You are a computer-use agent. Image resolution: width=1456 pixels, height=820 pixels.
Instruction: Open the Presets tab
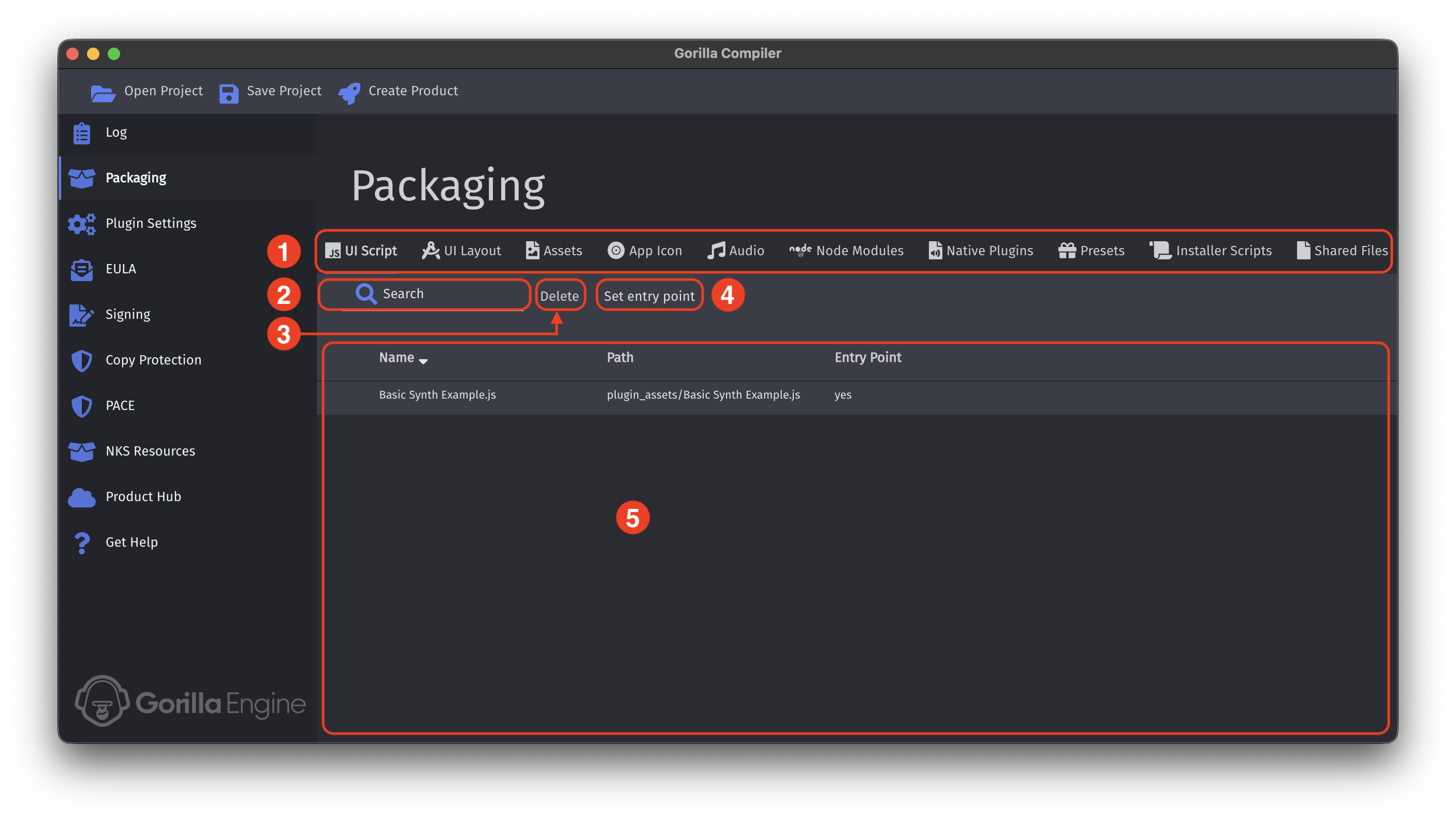(x=1091, y=251)
